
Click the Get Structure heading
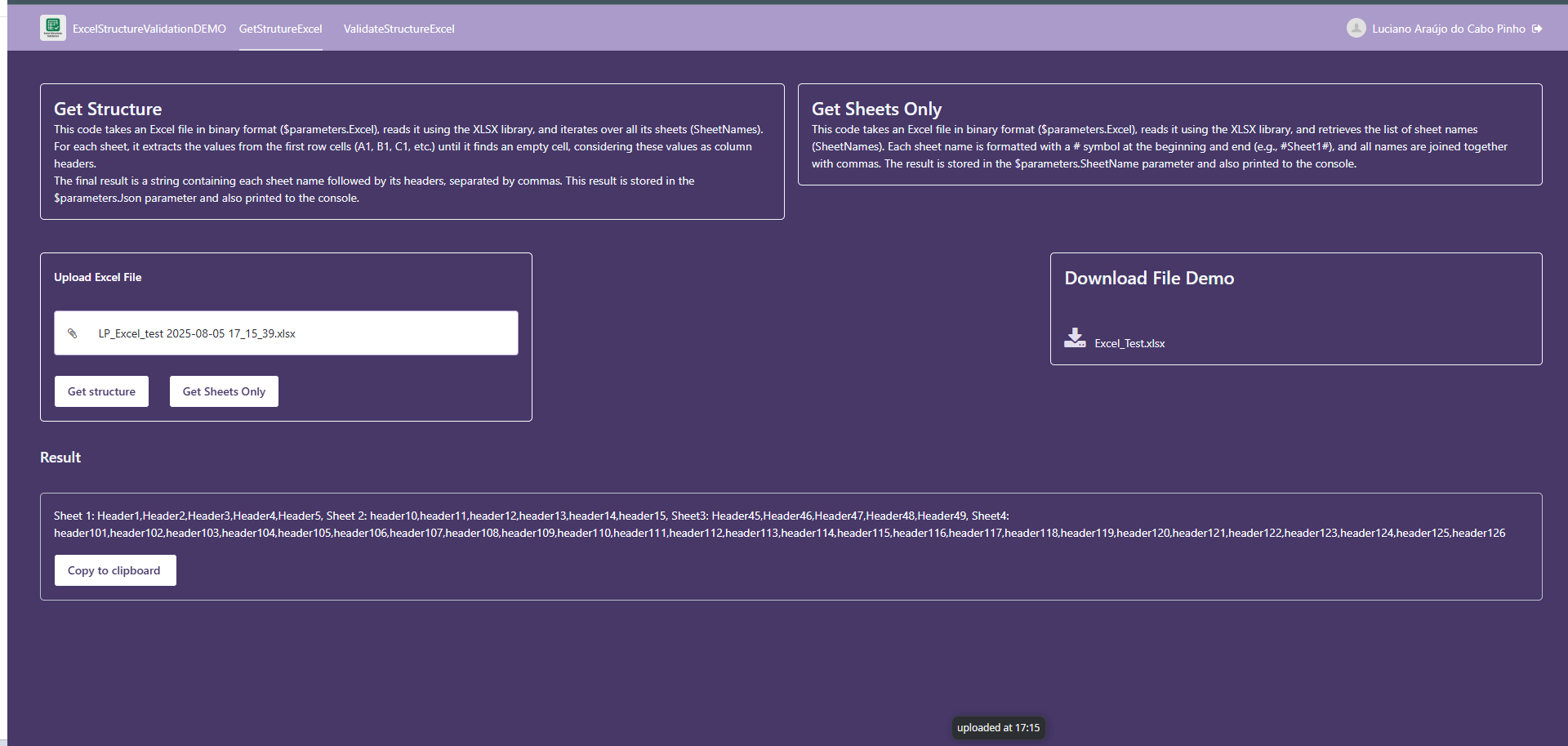click(108, 109)
